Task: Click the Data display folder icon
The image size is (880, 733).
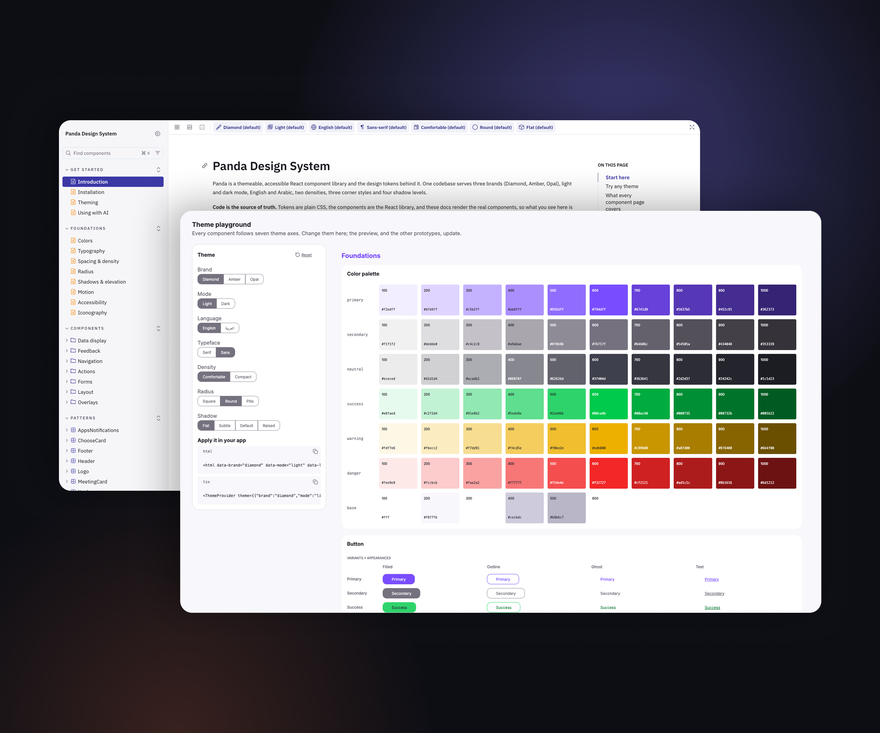Action: (x=73, y=340)
